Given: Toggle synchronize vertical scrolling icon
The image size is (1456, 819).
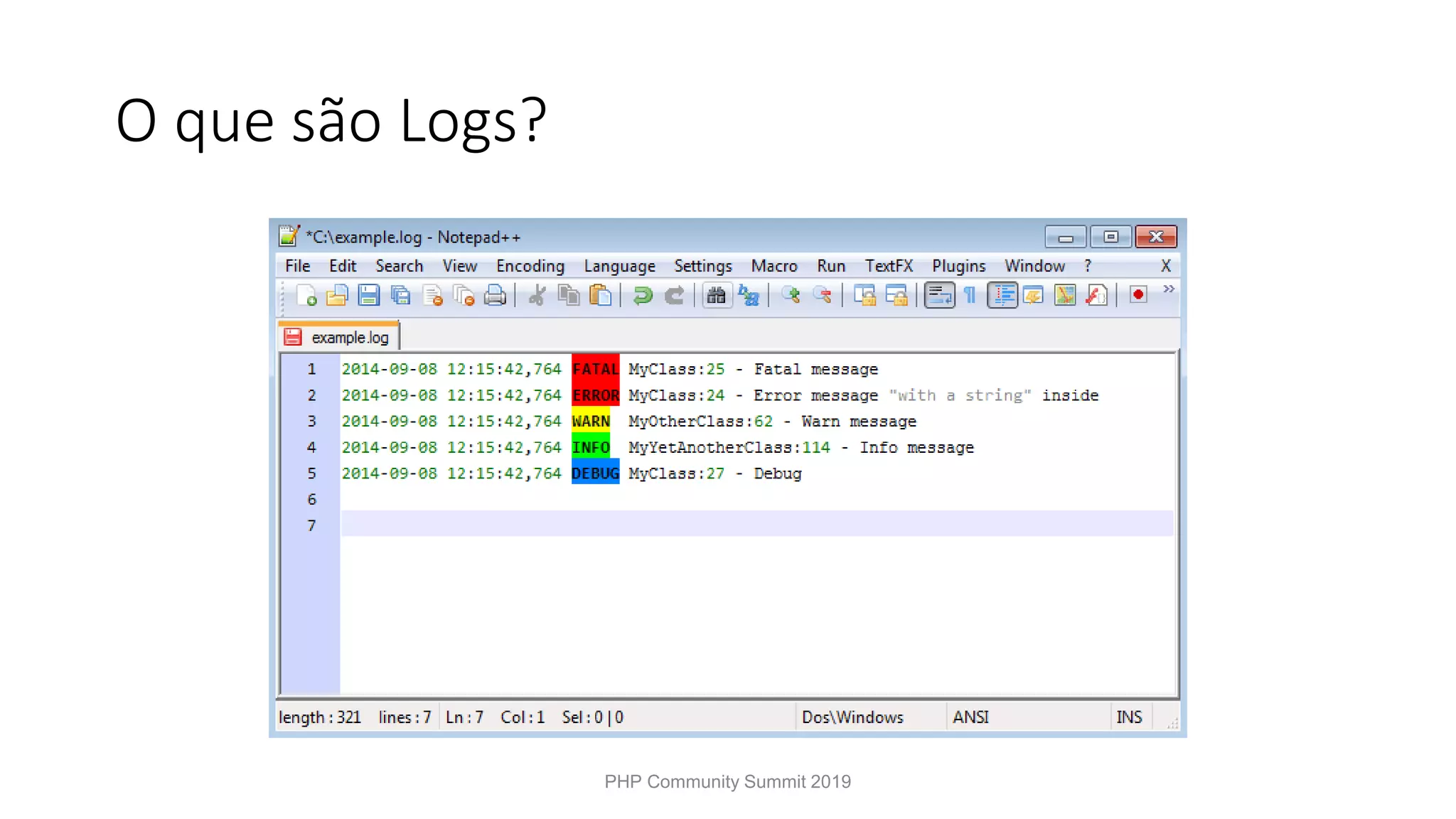Looking at the screenshot, I should coord(864,295).
